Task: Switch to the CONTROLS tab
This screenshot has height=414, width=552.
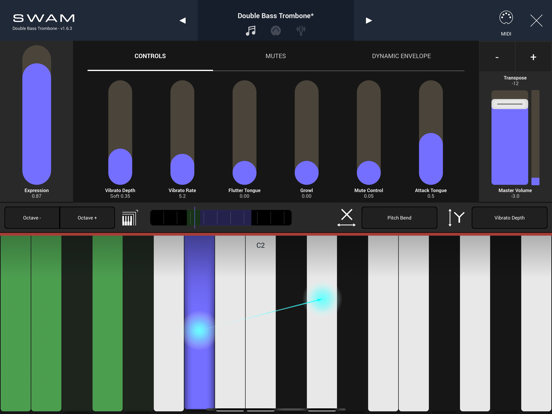Action: click(150, 56)
